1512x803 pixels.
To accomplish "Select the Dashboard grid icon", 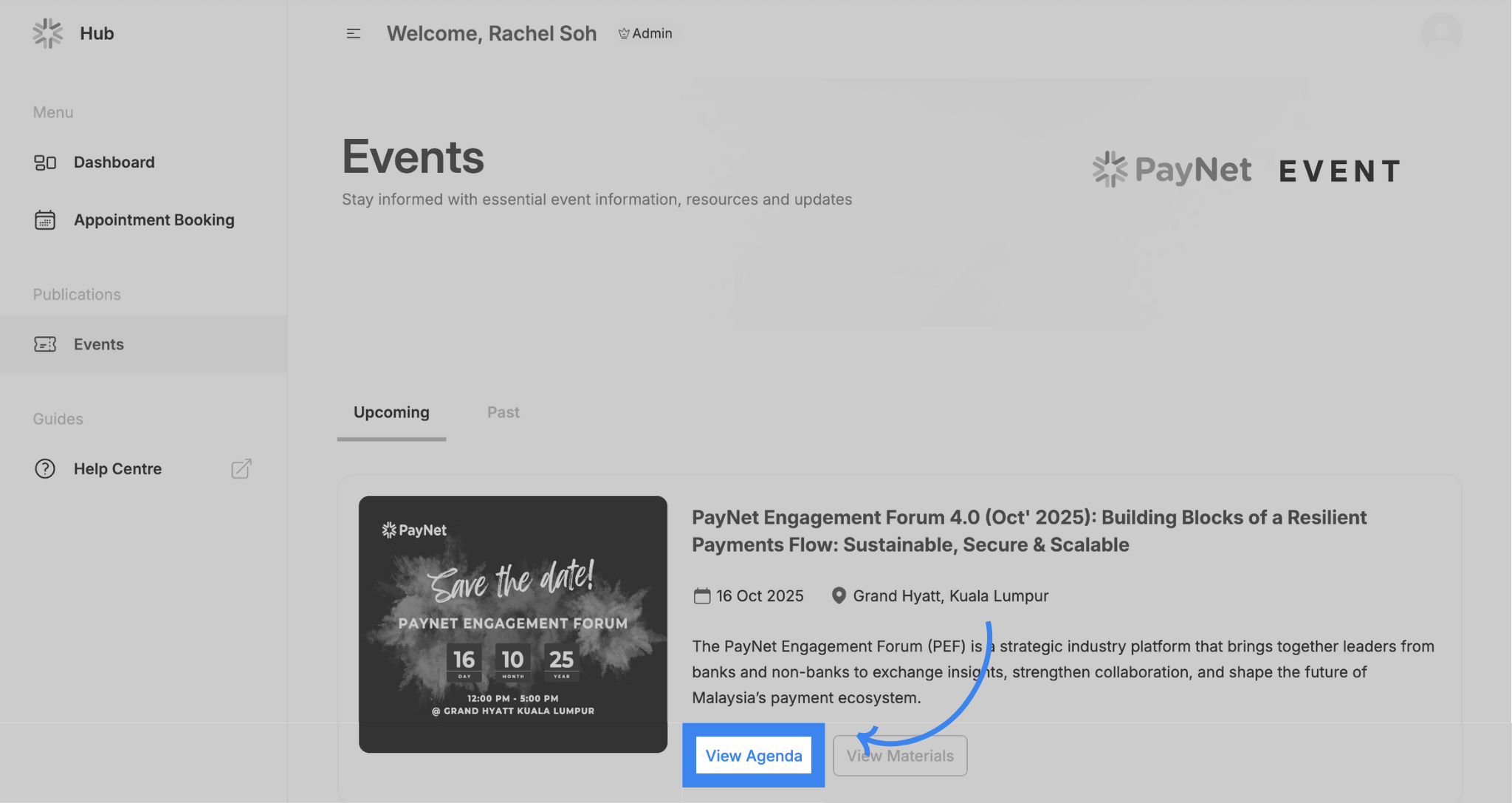I will tap(46, 162).
